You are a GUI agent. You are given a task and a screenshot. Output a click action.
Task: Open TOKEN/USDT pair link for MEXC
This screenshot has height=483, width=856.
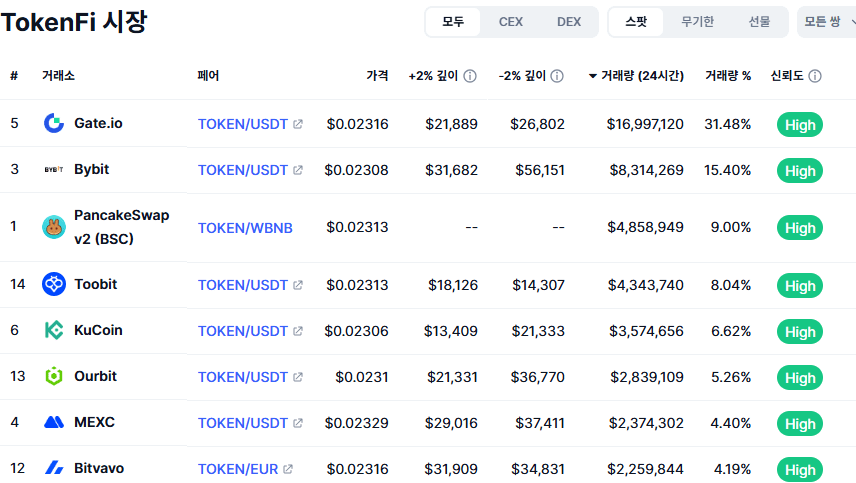(242, 422)
